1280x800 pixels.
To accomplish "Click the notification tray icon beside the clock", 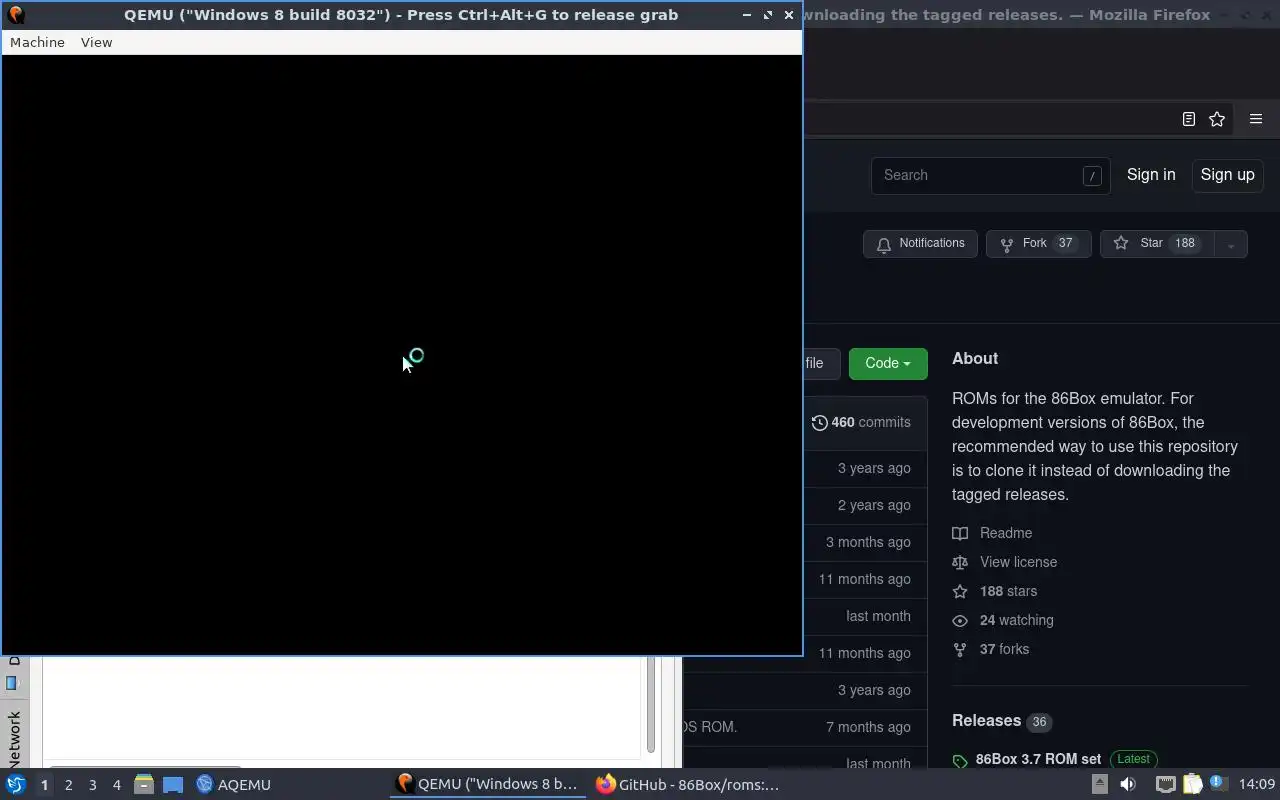I will (x=1217, y=784).
